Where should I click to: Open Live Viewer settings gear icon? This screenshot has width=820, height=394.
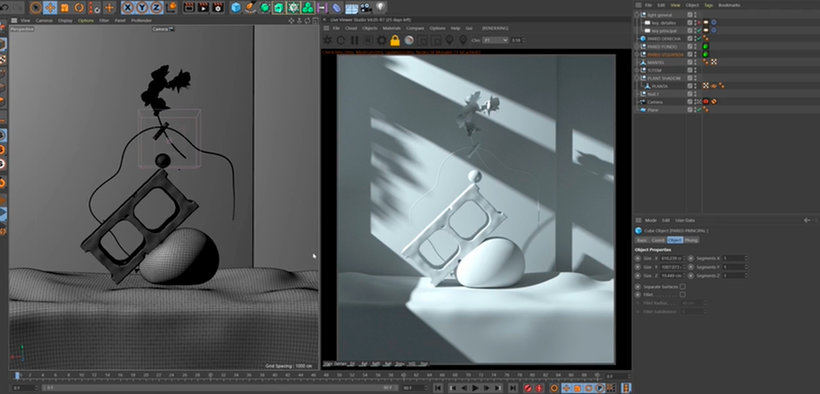[382, 40]
